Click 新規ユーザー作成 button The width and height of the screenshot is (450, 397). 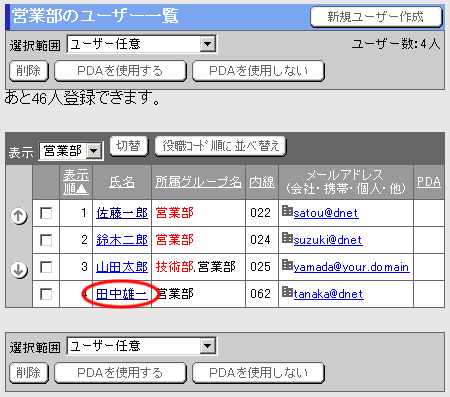(376, 17)
